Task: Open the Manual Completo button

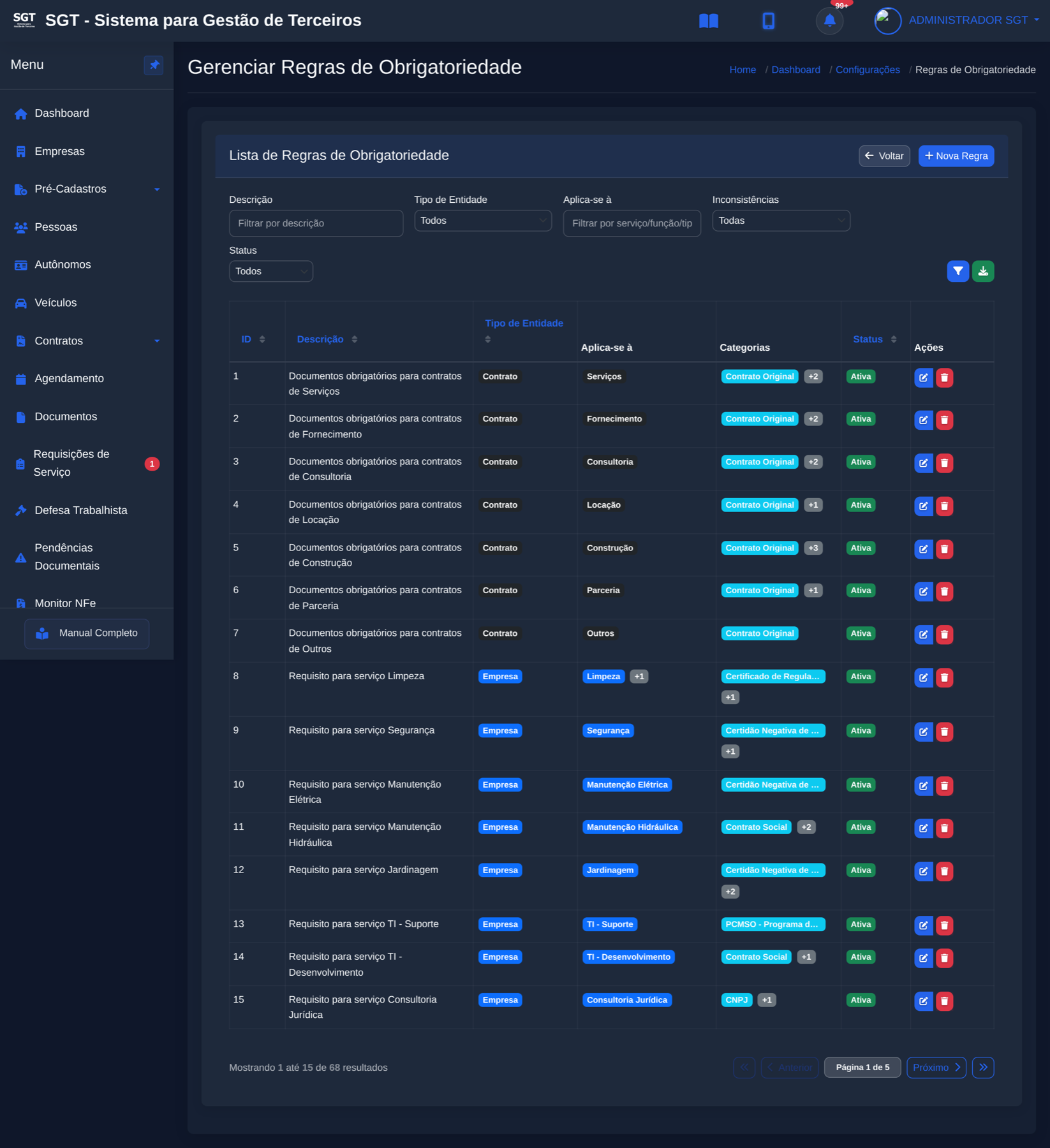Action: 87,633
